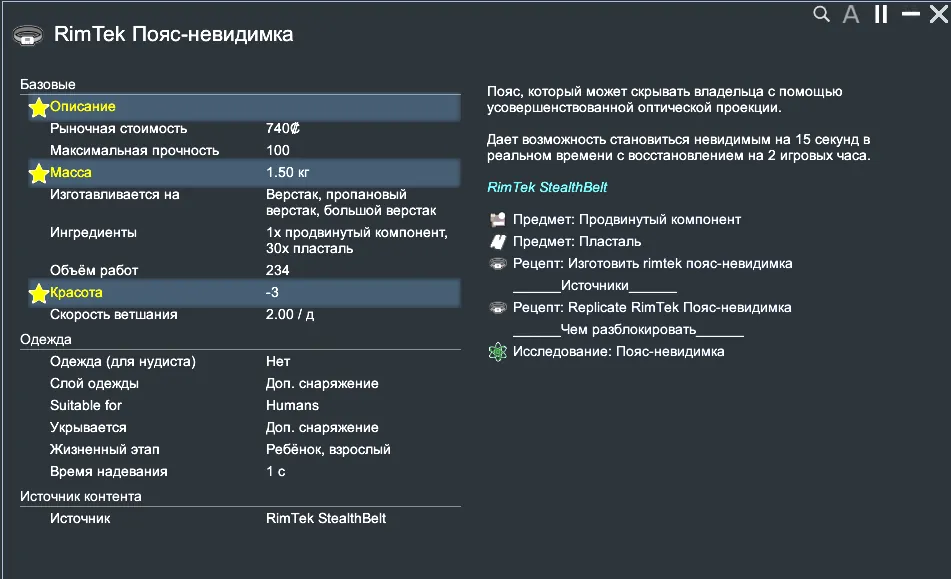Select the Слой одежды stat row
This screenshot has height=579, width=951.
click(240, 384)
